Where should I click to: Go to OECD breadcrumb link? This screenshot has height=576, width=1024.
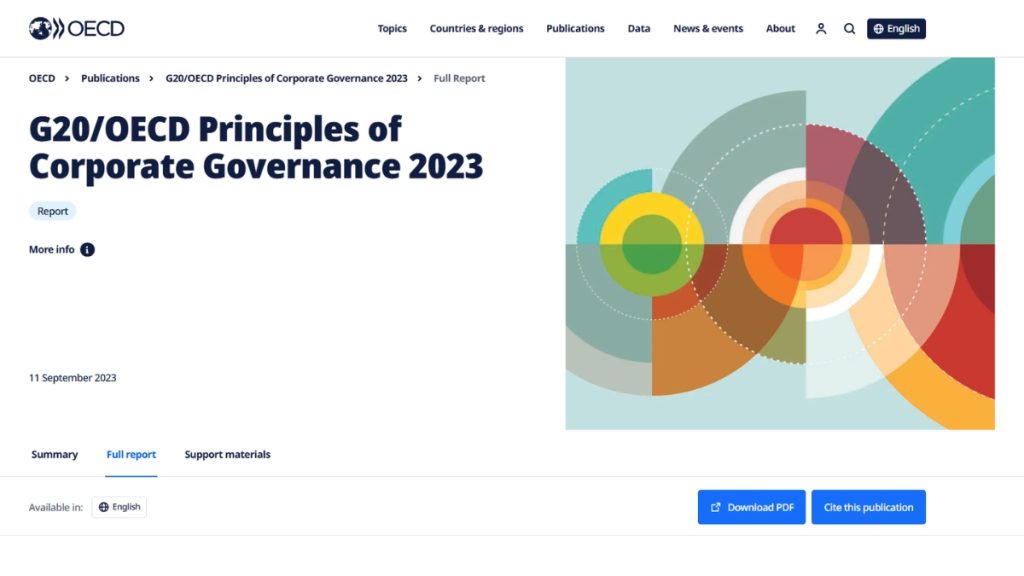click(42, 78)
